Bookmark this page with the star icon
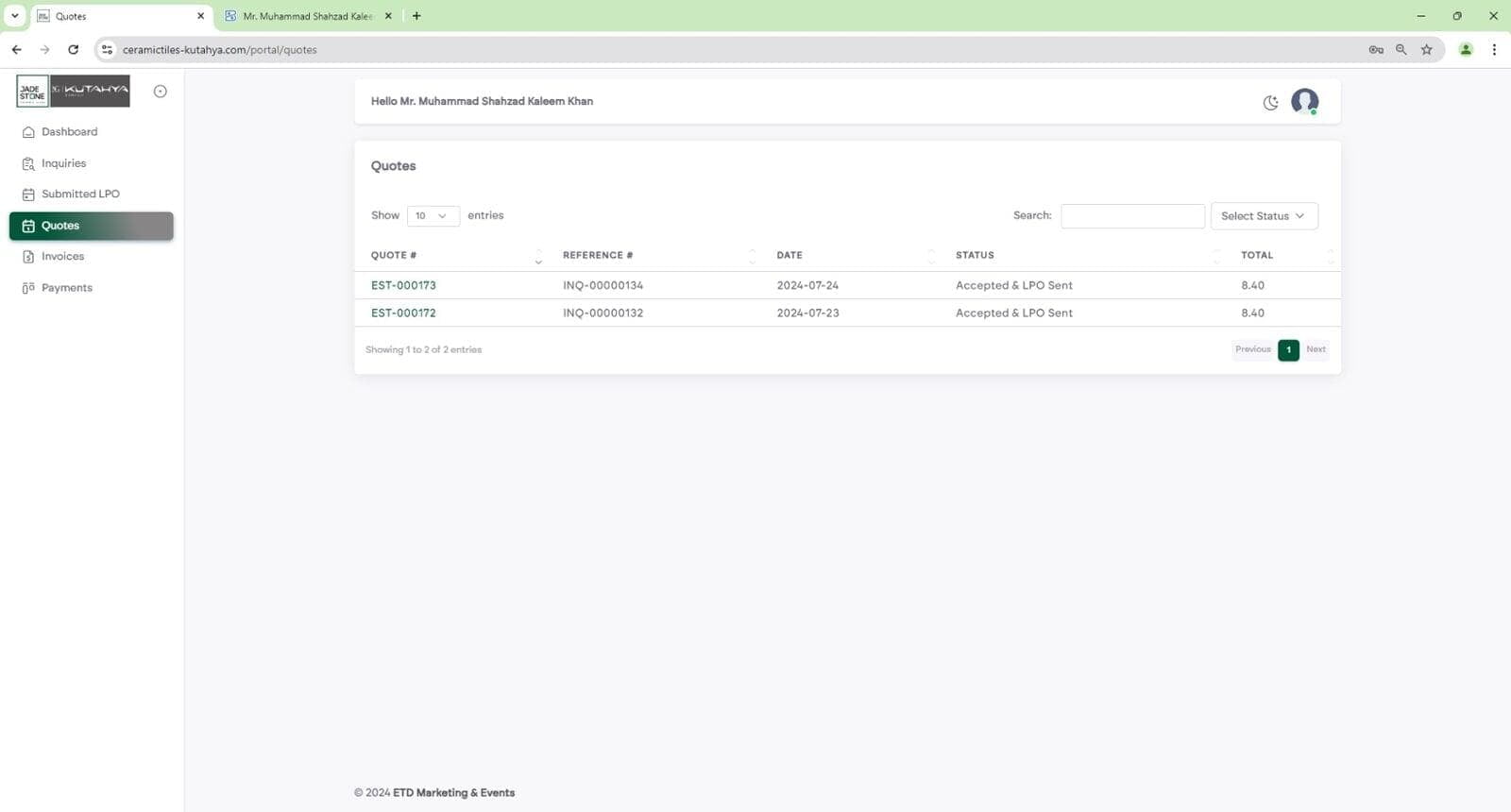 [1427, 50]
